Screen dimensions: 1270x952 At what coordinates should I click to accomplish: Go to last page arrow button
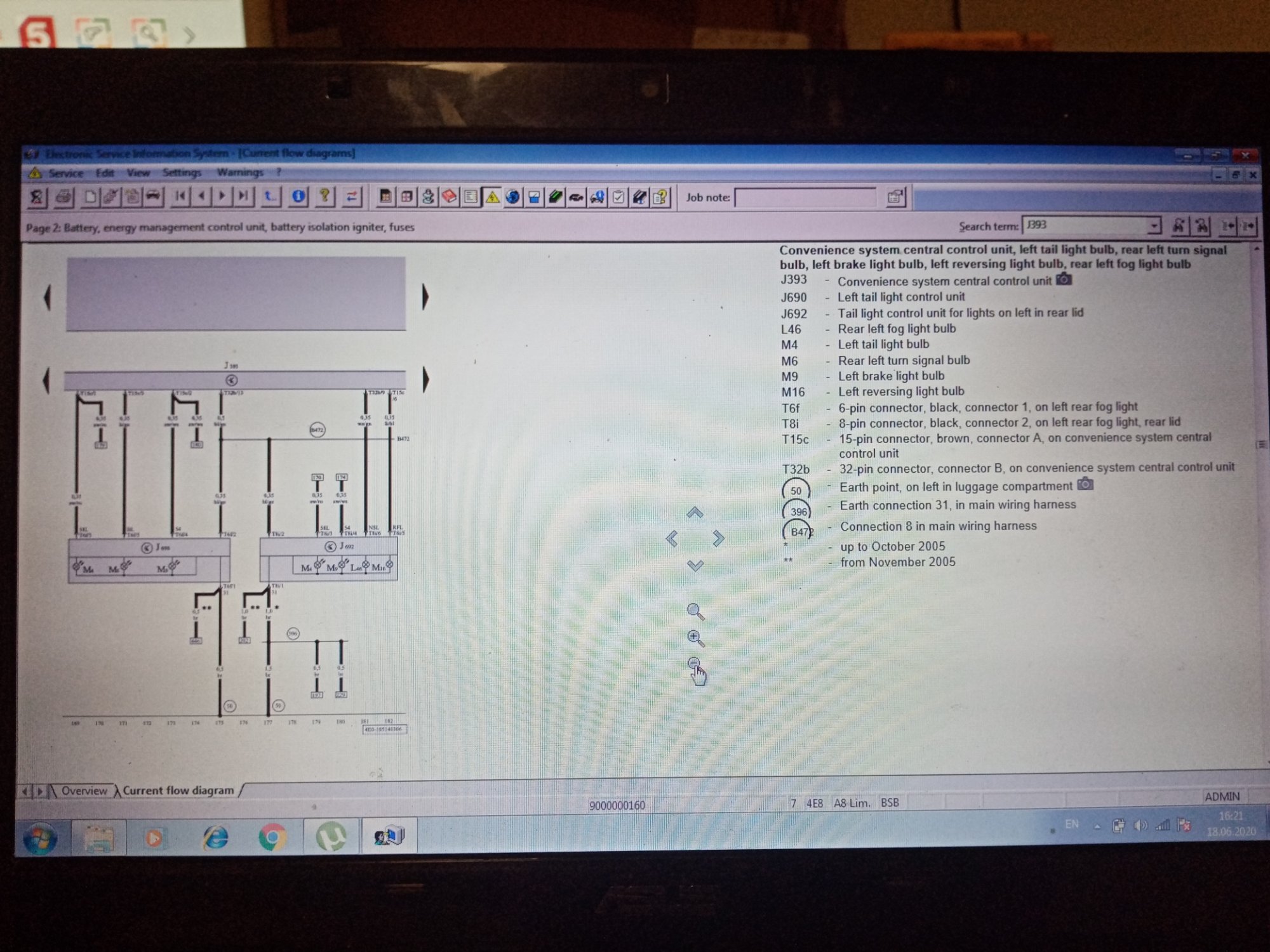243,196
